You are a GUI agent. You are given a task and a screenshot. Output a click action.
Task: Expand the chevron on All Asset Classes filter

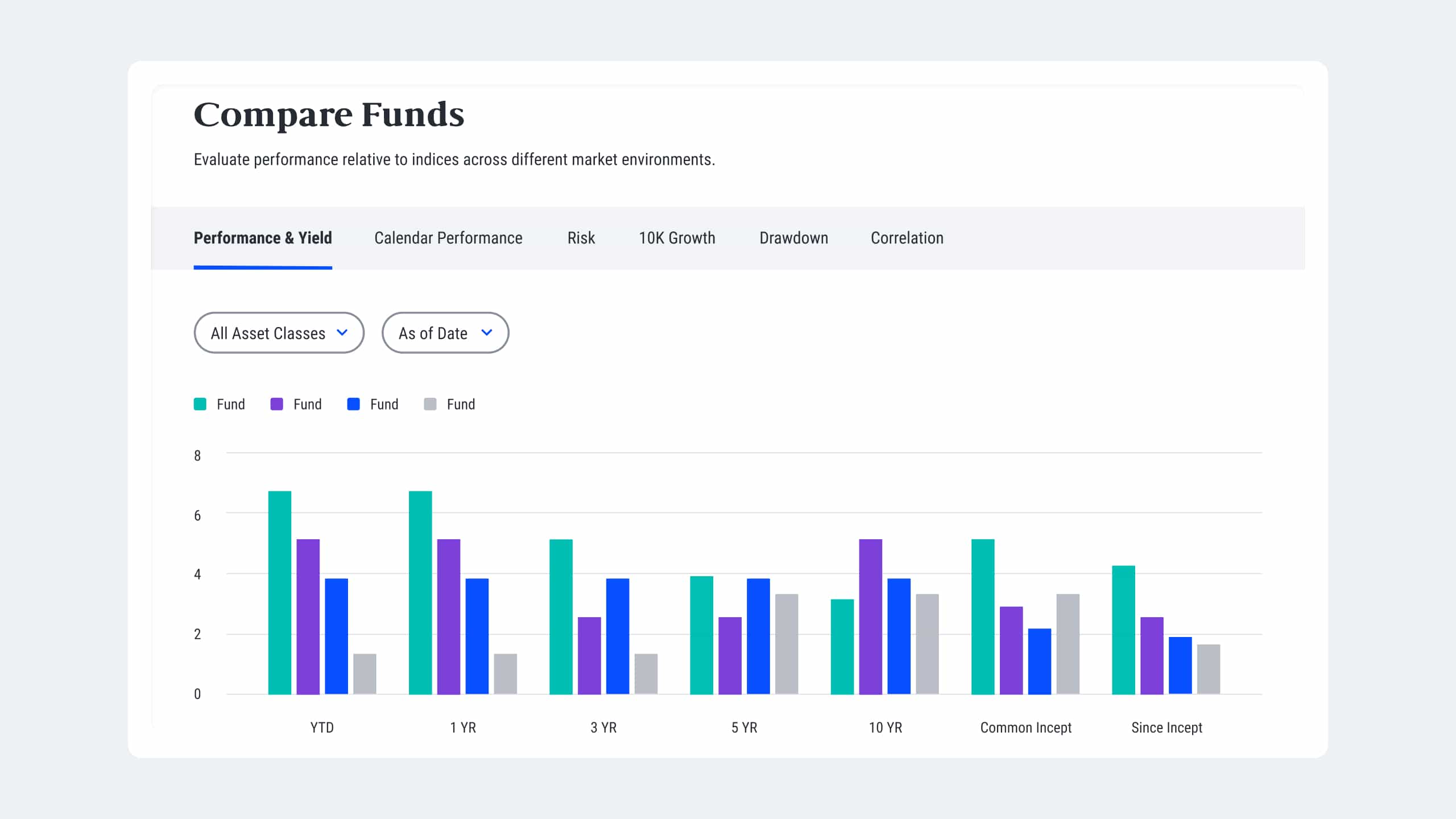coord(342,333)
